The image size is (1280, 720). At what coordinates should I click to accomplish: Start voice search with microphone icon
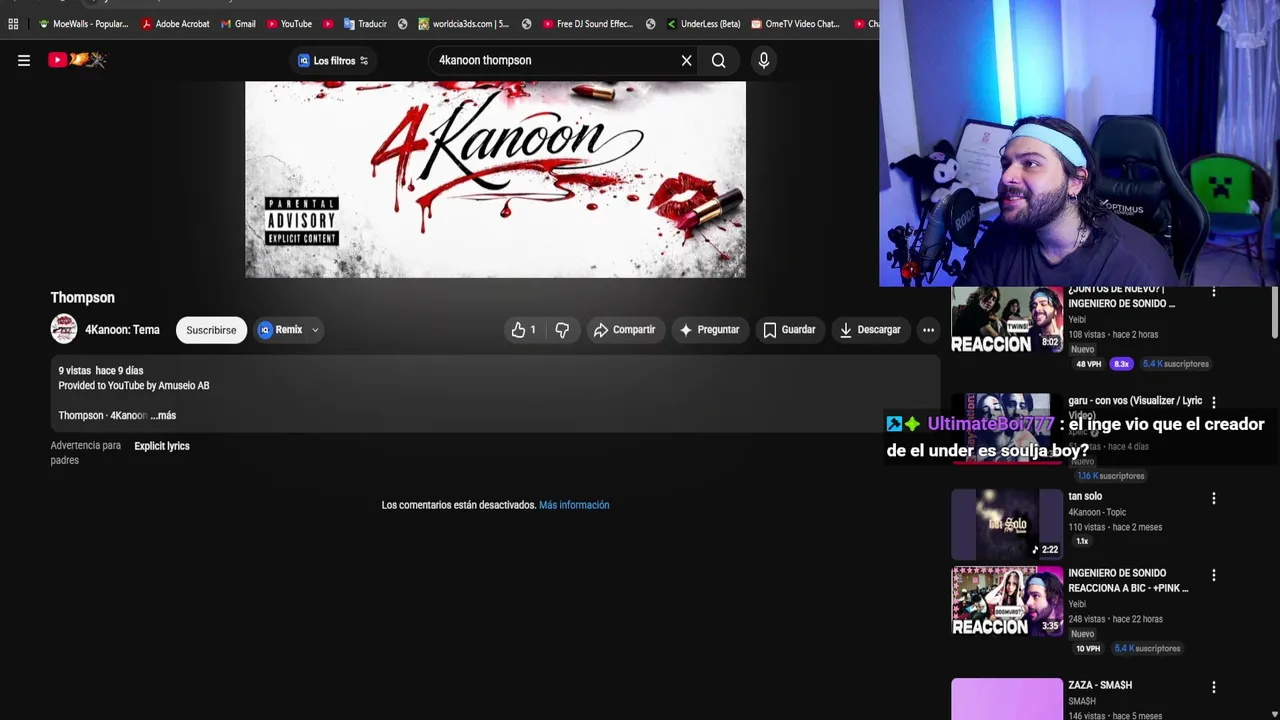pyautogui.click(x=764, y=61)
